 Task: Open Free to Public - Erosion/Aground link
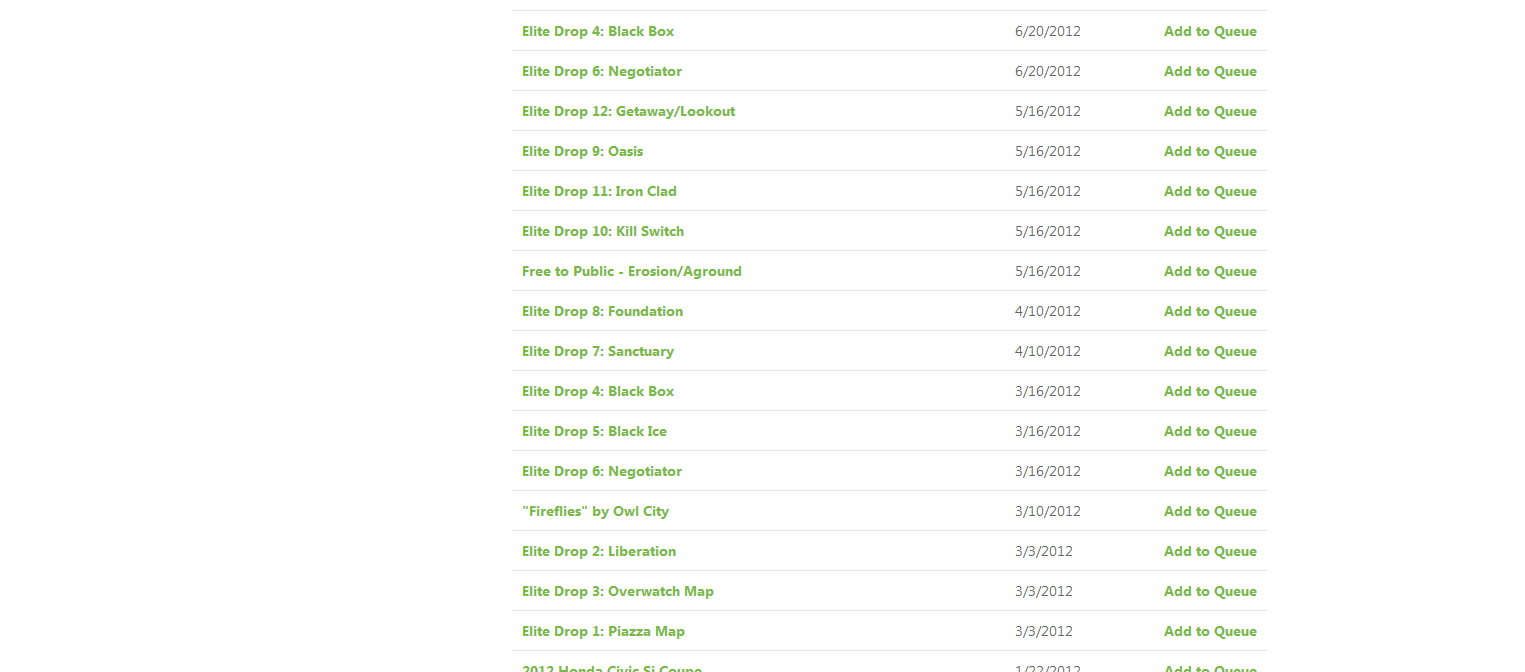632,271
